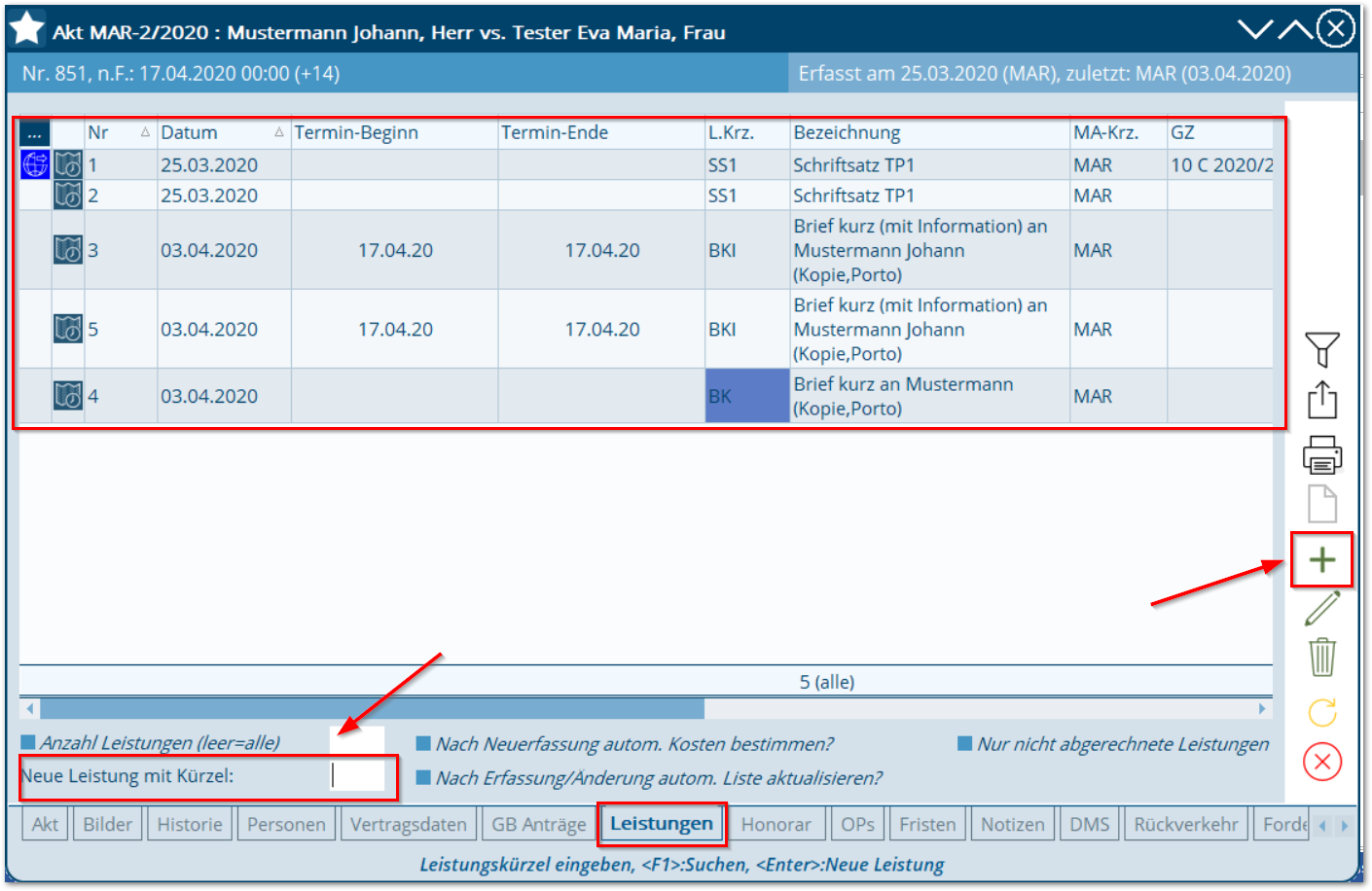The width and height of the screenshot is (1372, 891).
Task: Click the yellow refresh icon
Action: tap(1321, 712)
